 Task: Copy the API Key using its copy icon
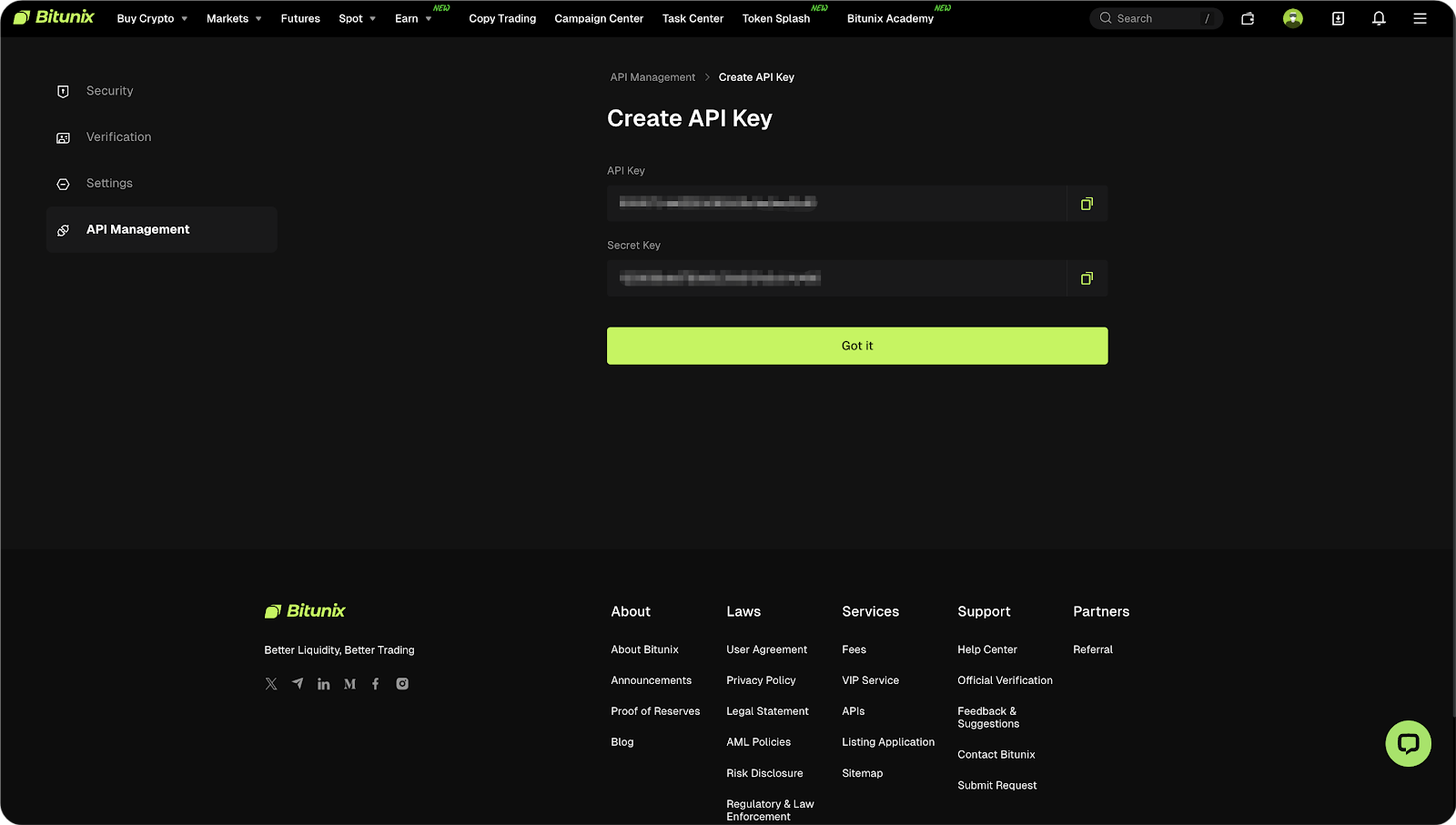(x=1087, y=203)
